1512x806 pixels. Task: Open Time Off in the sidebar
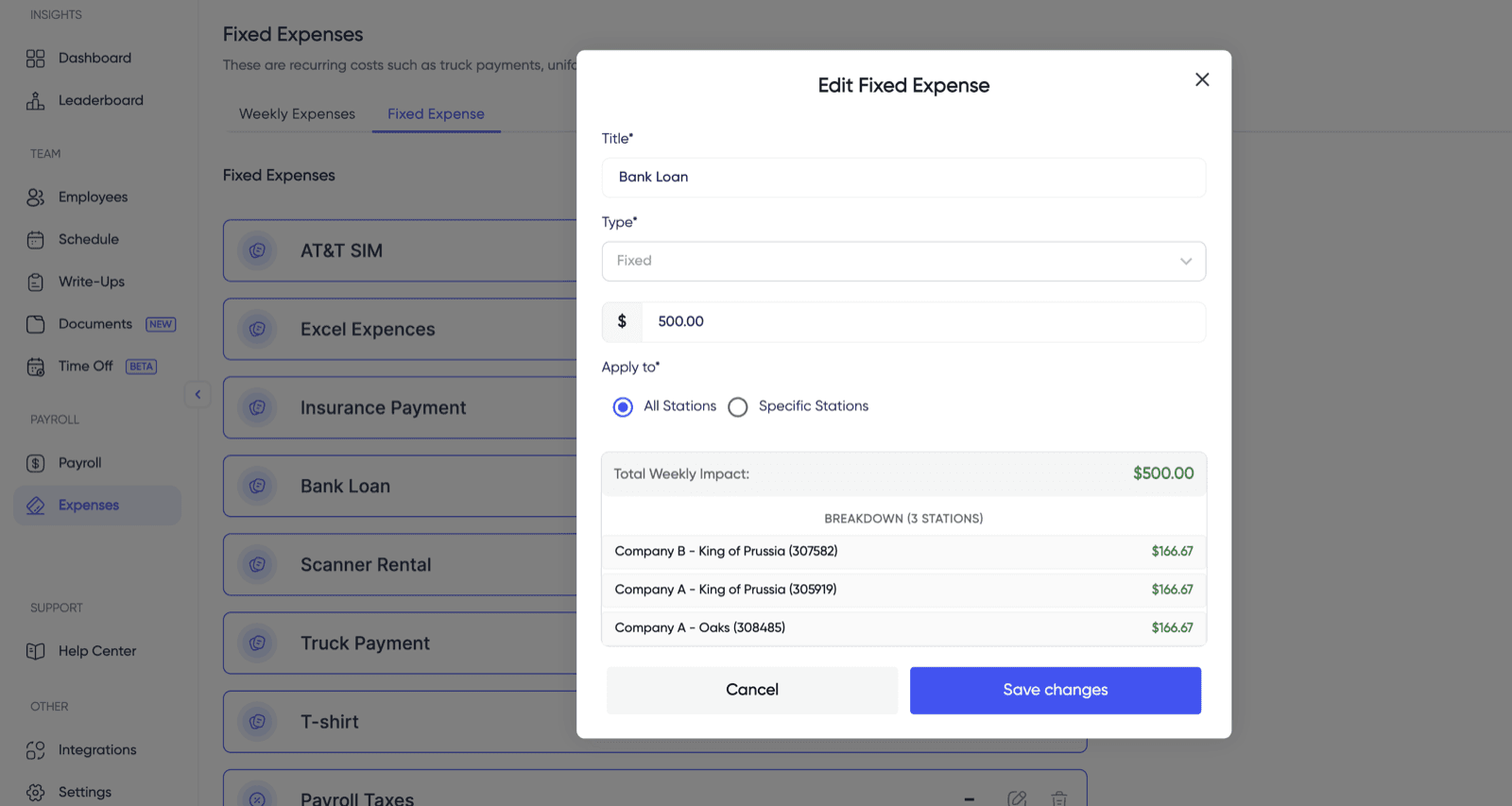tap(85, 366)
